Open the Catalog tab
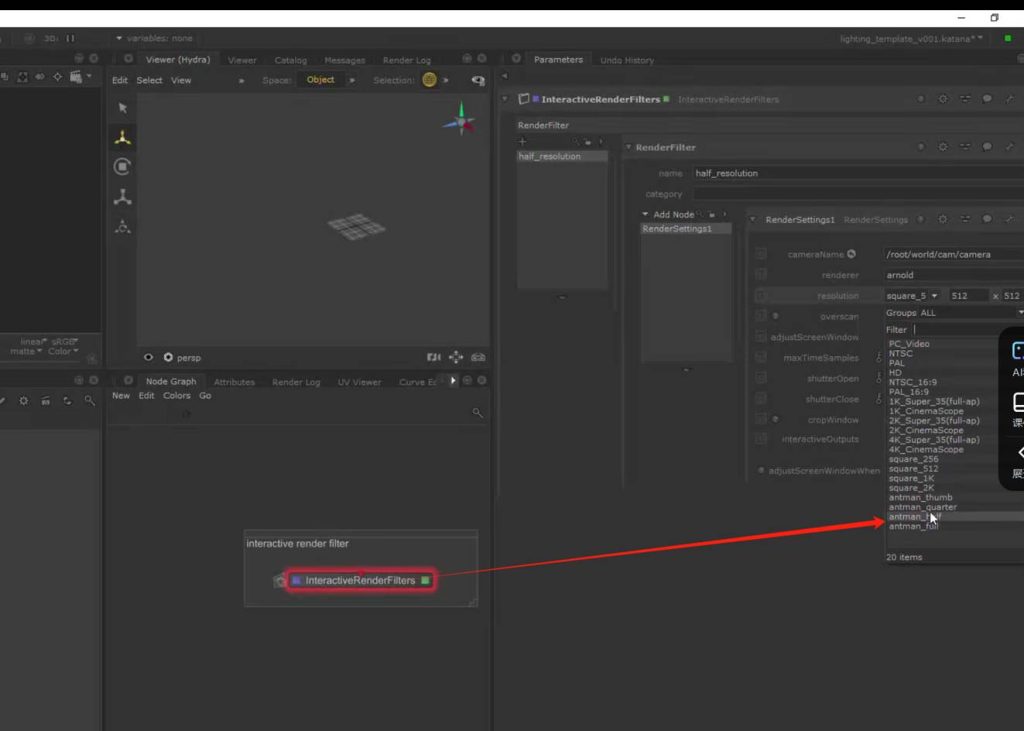Viewport: 1024px width, 731px height. click(290, 60)
